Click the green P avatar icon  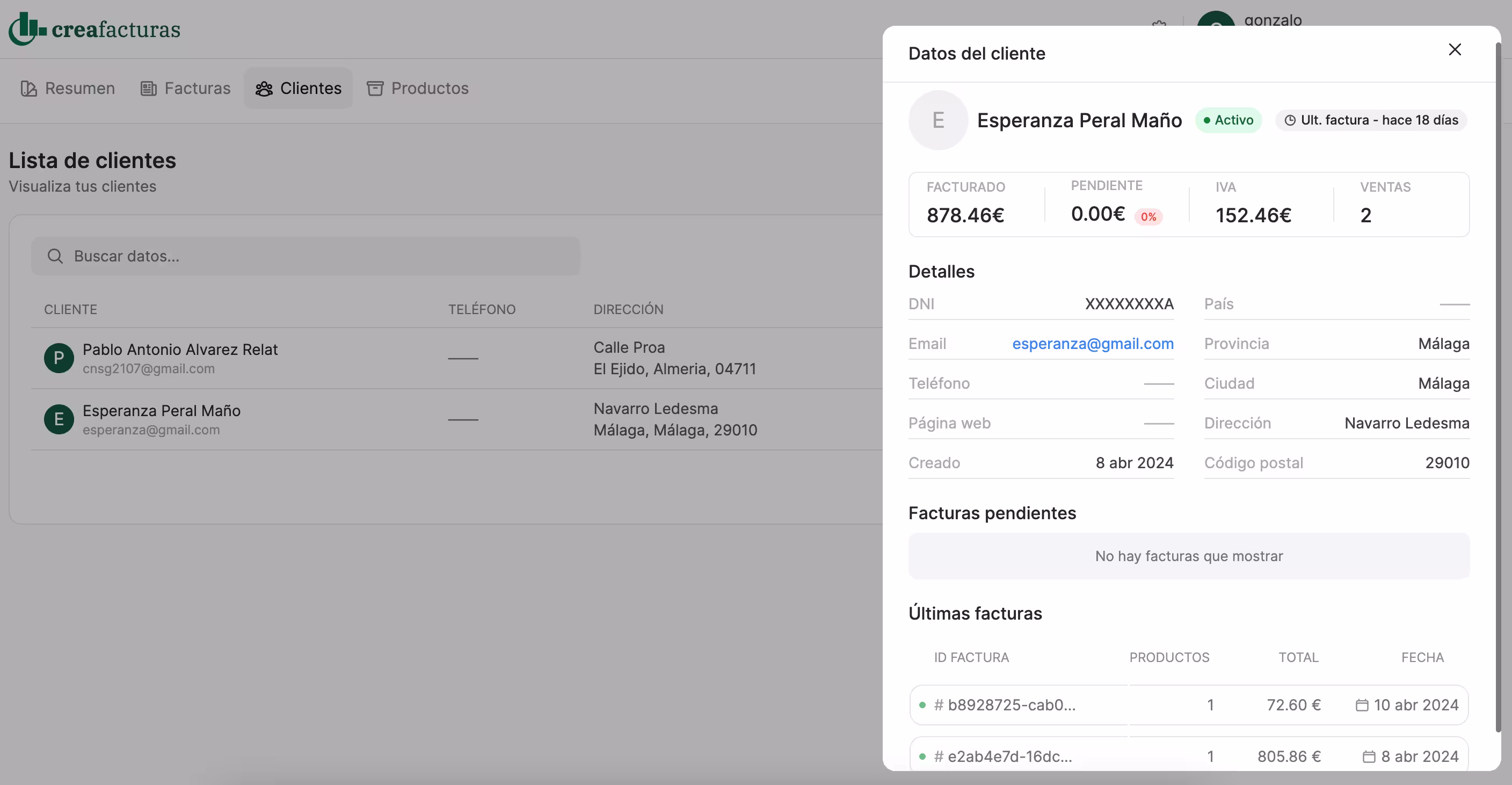(59, 358)
